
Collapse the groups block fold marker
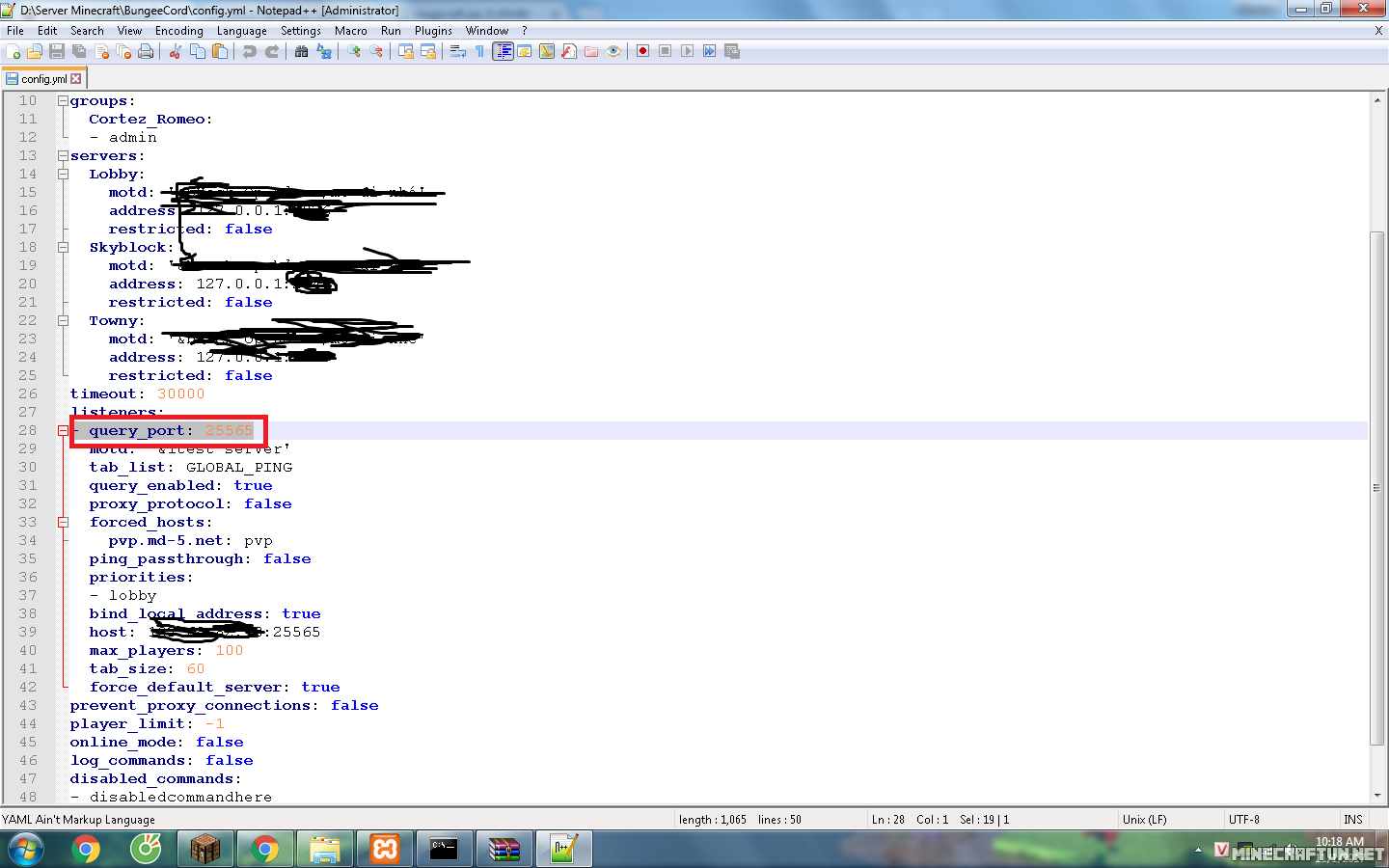(63, 101)
